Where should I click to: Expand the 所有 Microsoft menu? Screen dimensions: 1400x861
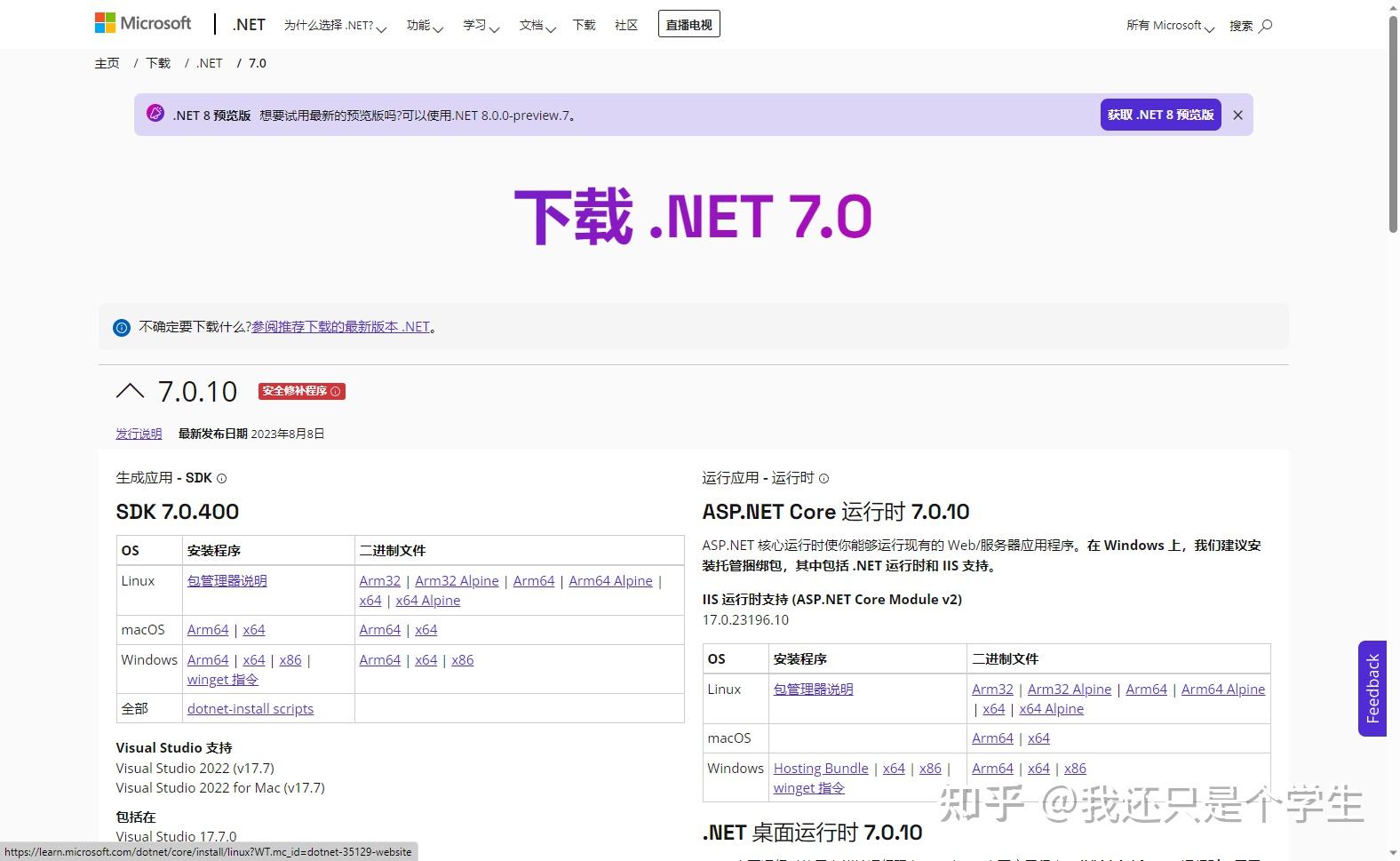[x=1170, y=26]
